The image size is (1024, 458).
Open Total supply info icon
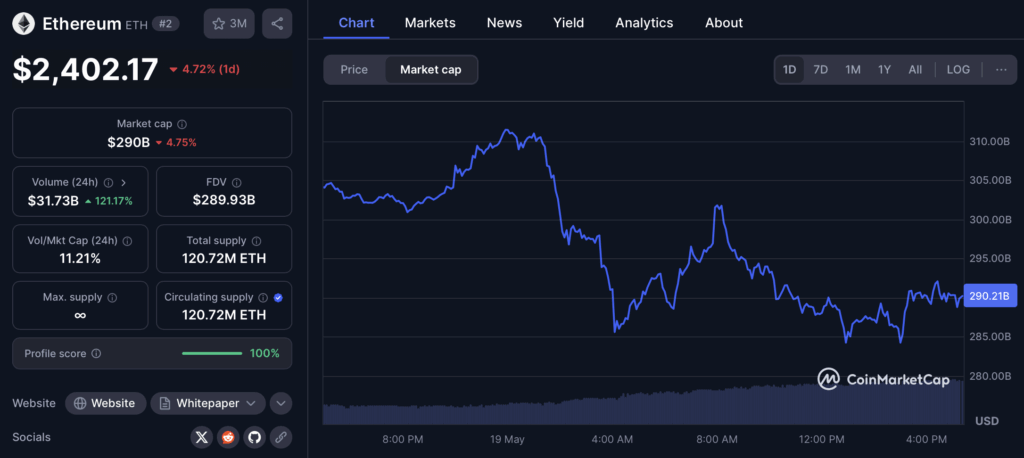tap(257, 240)
